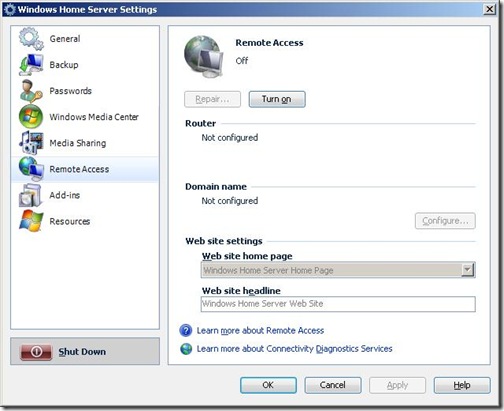Select the Media Sharing music icon
The image size is (504, 411).
pyautogui.click(x=31, y=143)
